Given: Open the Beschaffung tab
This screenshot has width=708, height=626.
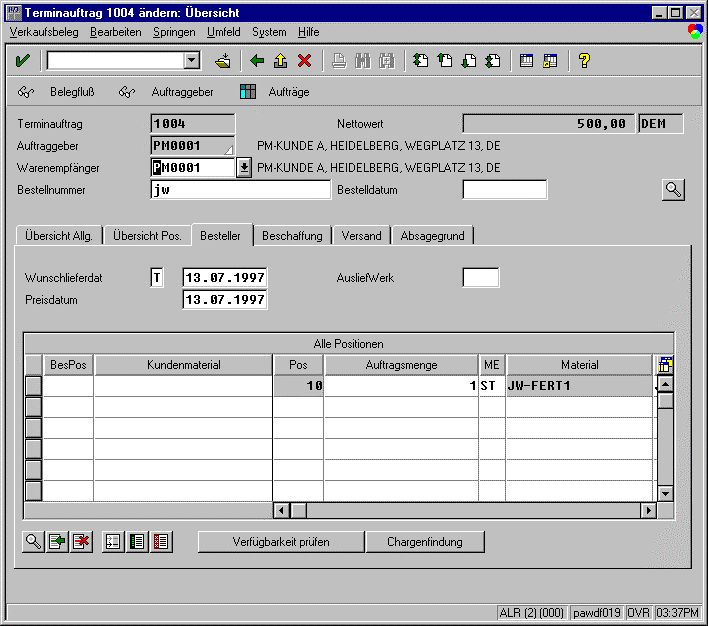Looking at the screenshot, I should point(292,236).
